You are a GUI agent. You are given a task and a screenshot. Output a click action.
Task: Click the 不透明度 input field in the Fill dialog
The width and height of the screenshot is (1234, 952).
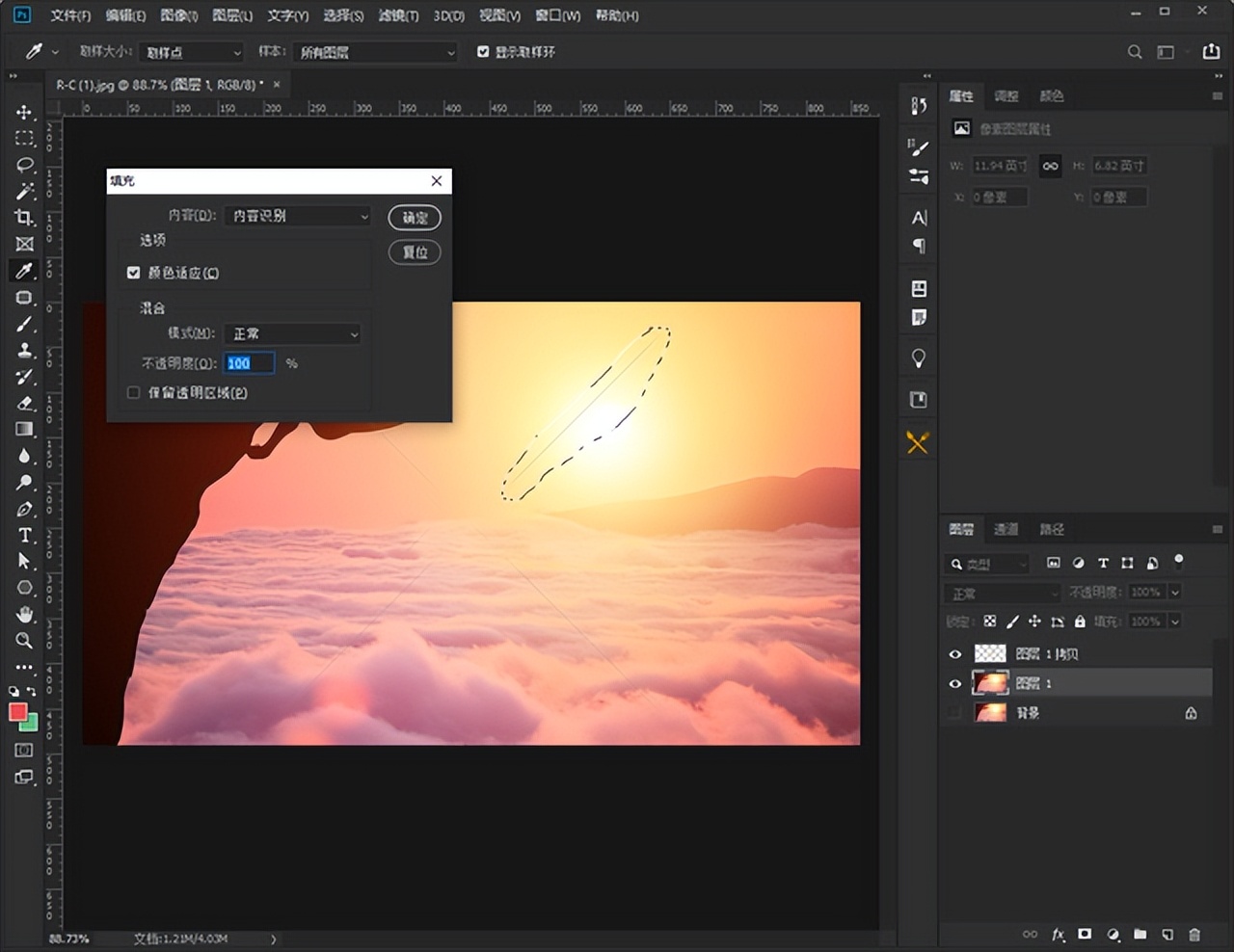coord(249,363)
